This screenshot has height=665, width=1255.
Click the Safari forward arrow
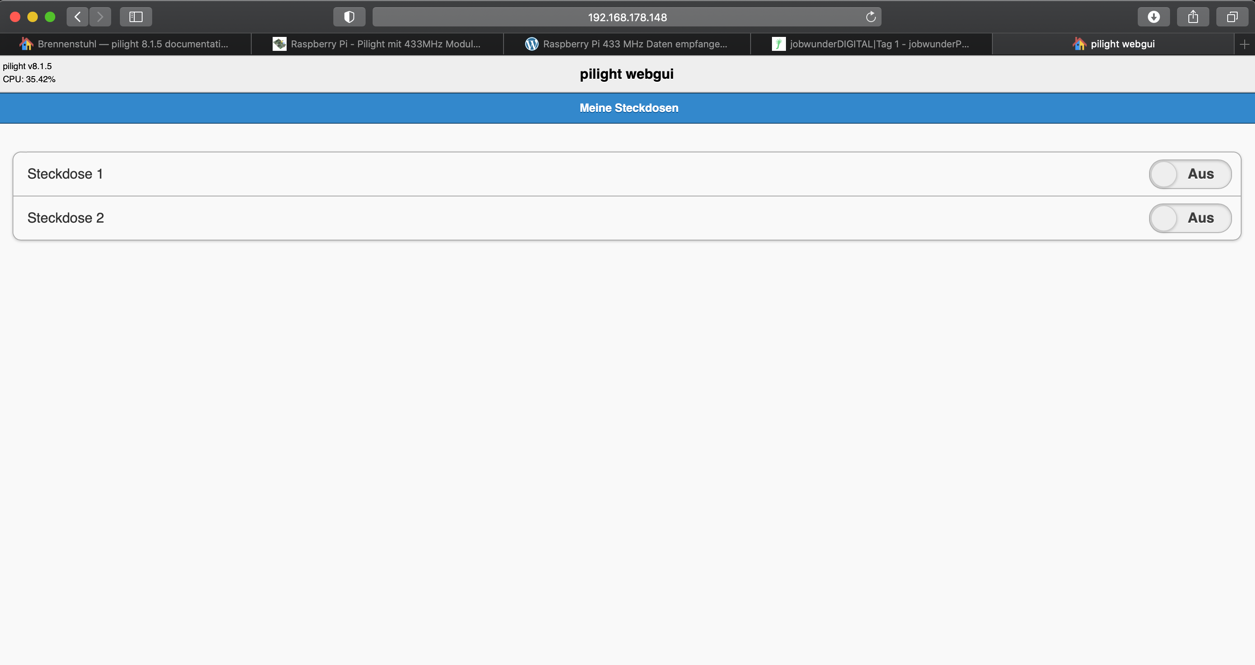(x=100, y=17)
